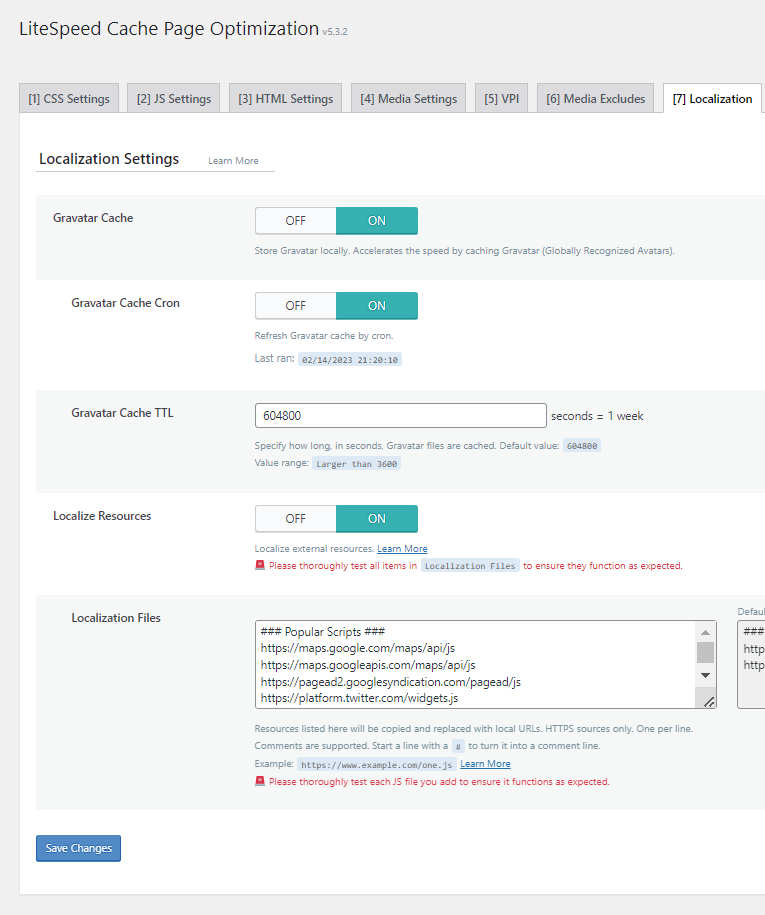Screen dimensions: 765x915
Task: Click the Gravatar Cache TTL input field
Action: click(x=400, y=416)
